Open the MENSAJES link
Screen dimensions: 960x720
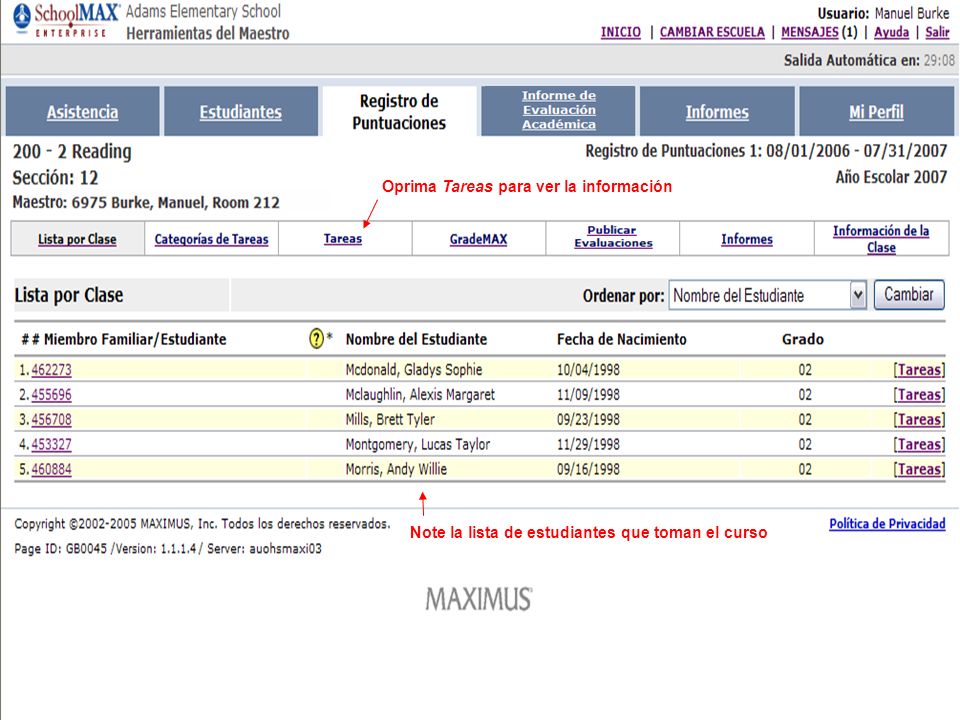tap(809, 32)
